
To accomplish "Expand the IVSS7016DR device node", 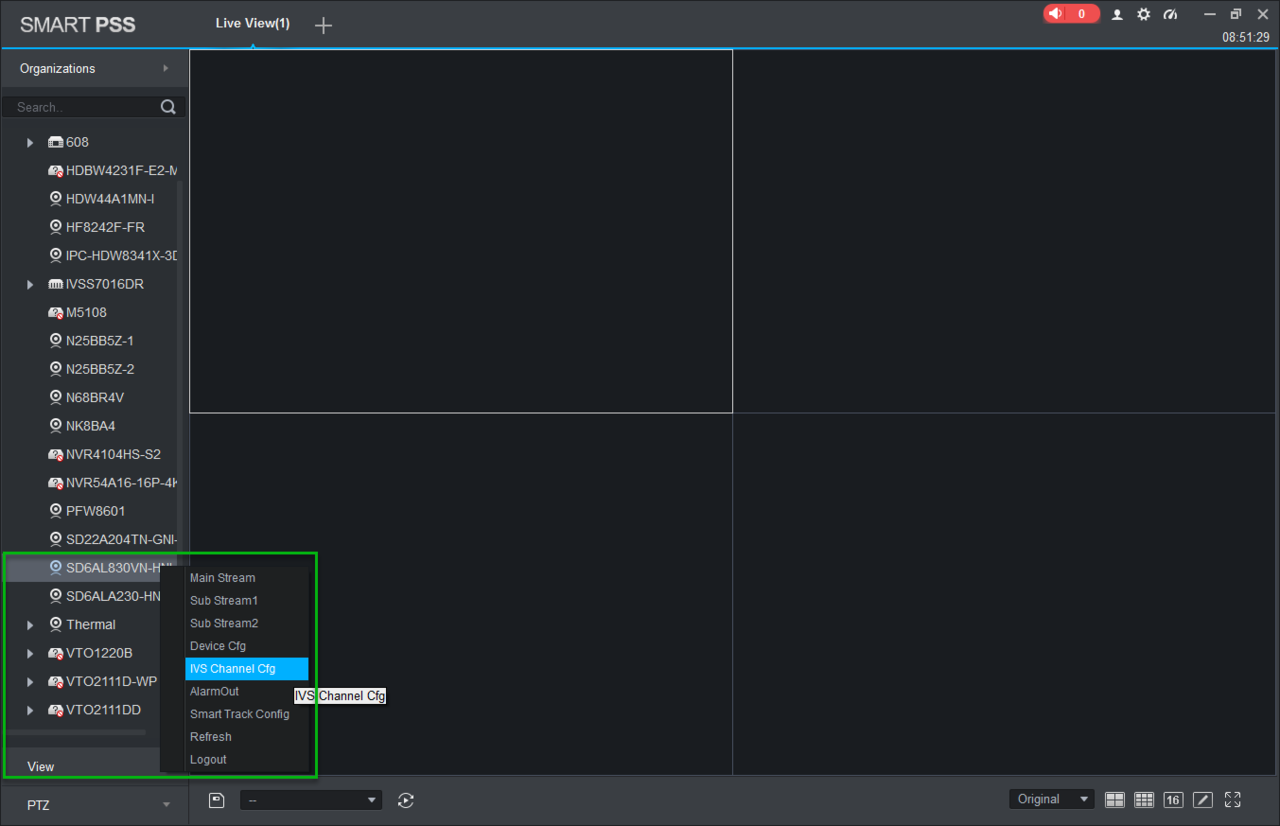I will click(x=30, y=285).
